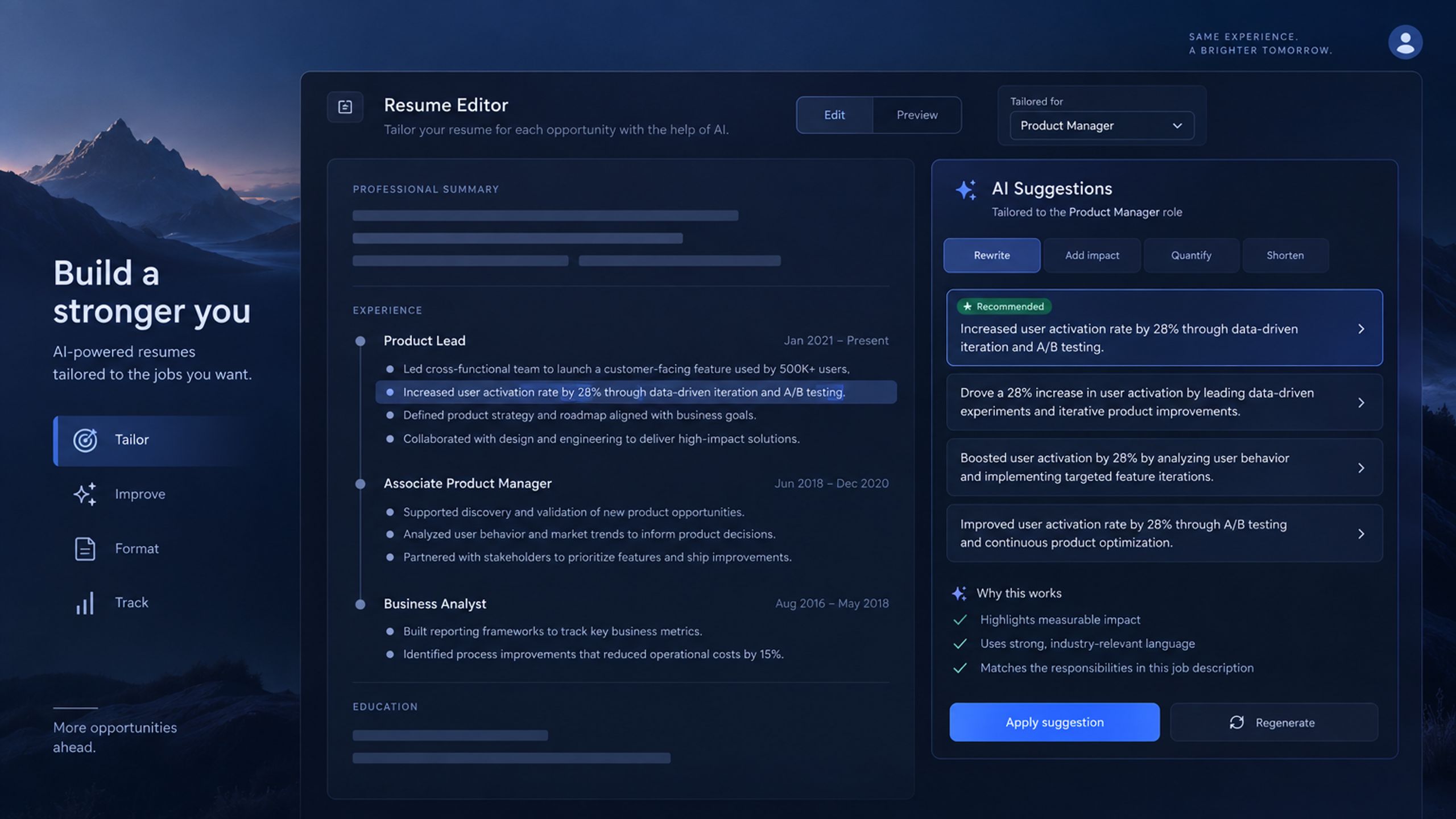Click checkmark beside Highlights measurable impact

point(960,620)
